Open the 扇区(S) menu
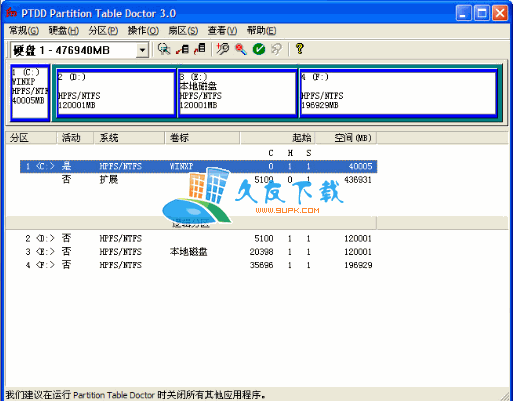The width and height of the screenshot is (513, 401). [x=183, y=31]
